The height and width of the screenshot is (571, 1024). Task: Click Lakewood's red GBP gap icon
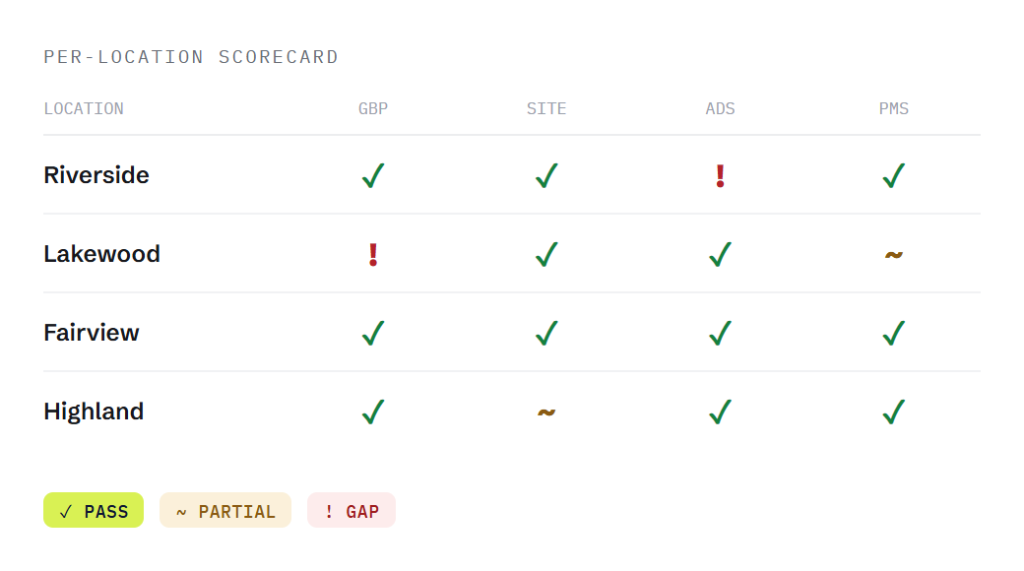pos(373,254)
